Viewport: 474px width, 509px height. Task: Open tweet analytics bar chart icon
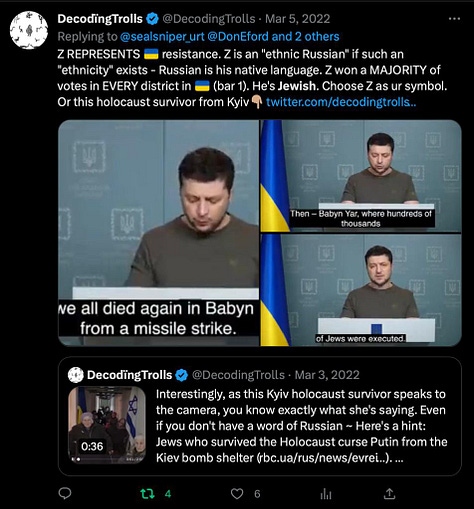click(326, 494)
